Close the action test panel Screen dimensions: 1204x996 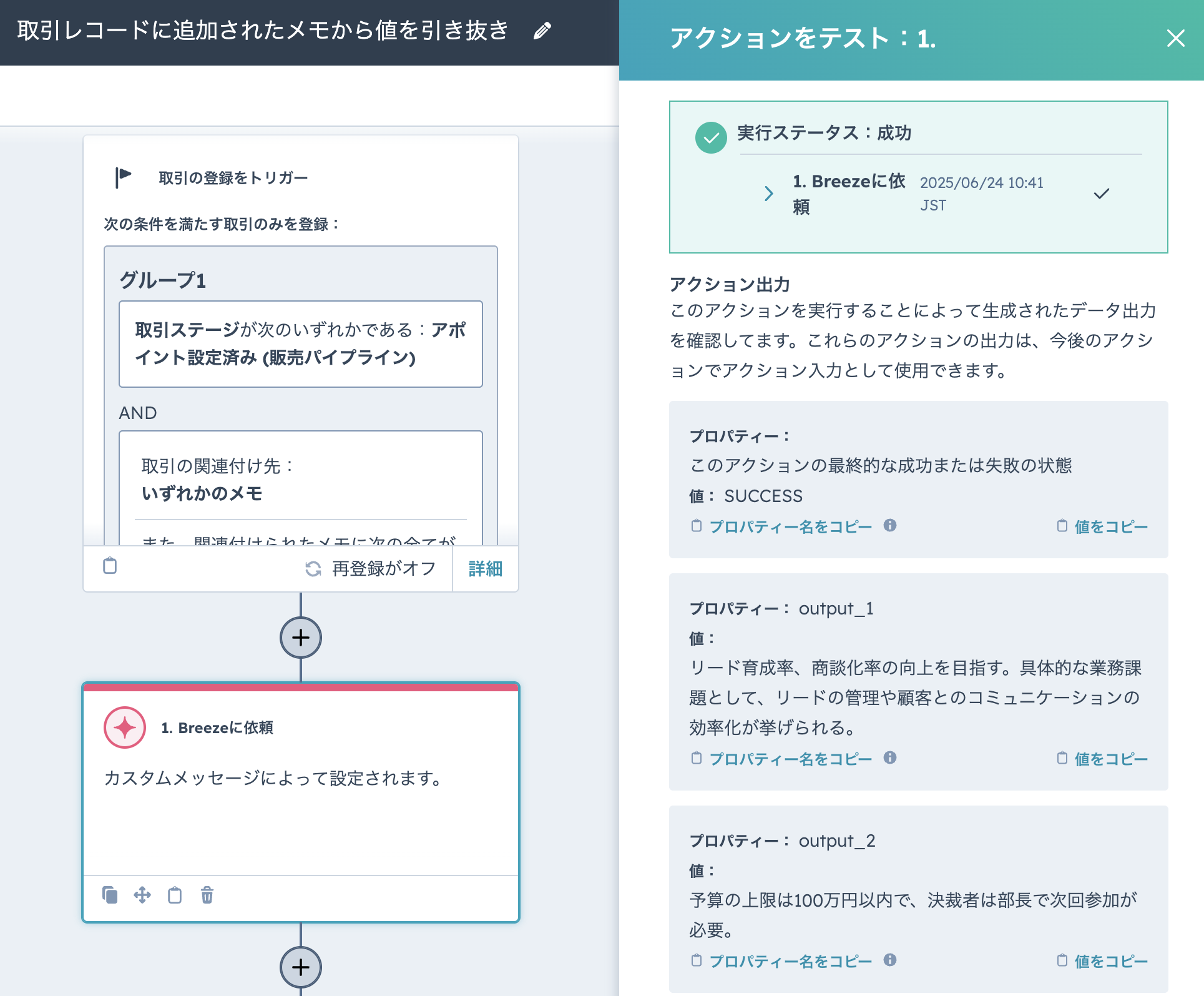pos(1176,39)
